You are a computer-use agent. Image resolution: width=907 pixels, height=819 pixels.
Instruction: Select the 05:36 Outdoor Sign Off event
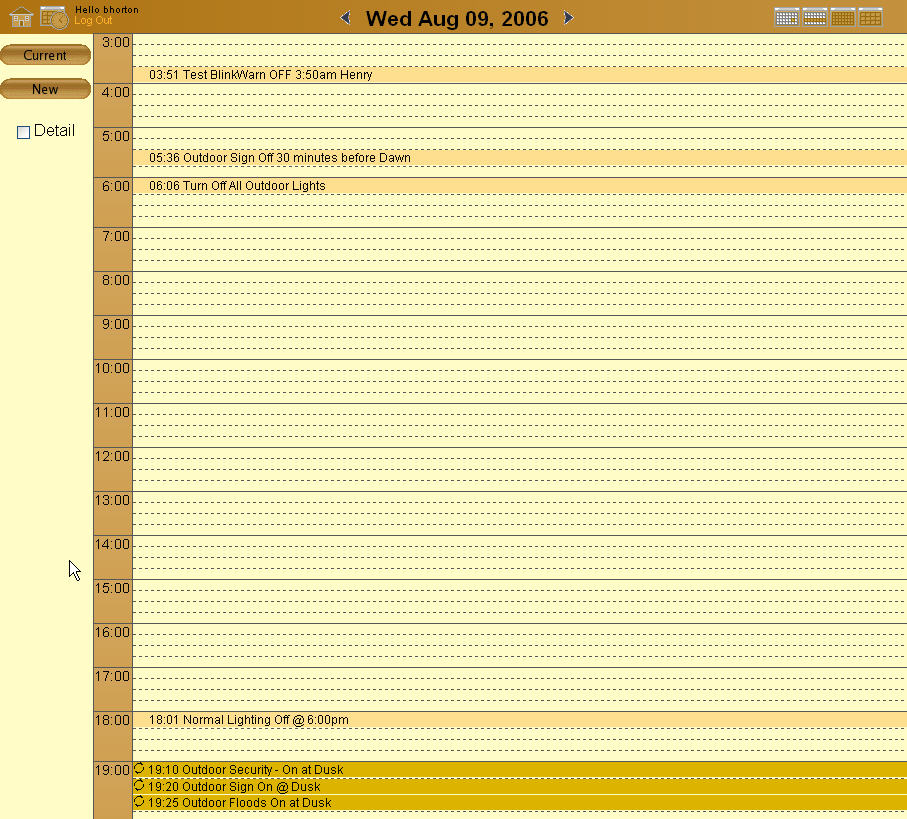point(279,157)
